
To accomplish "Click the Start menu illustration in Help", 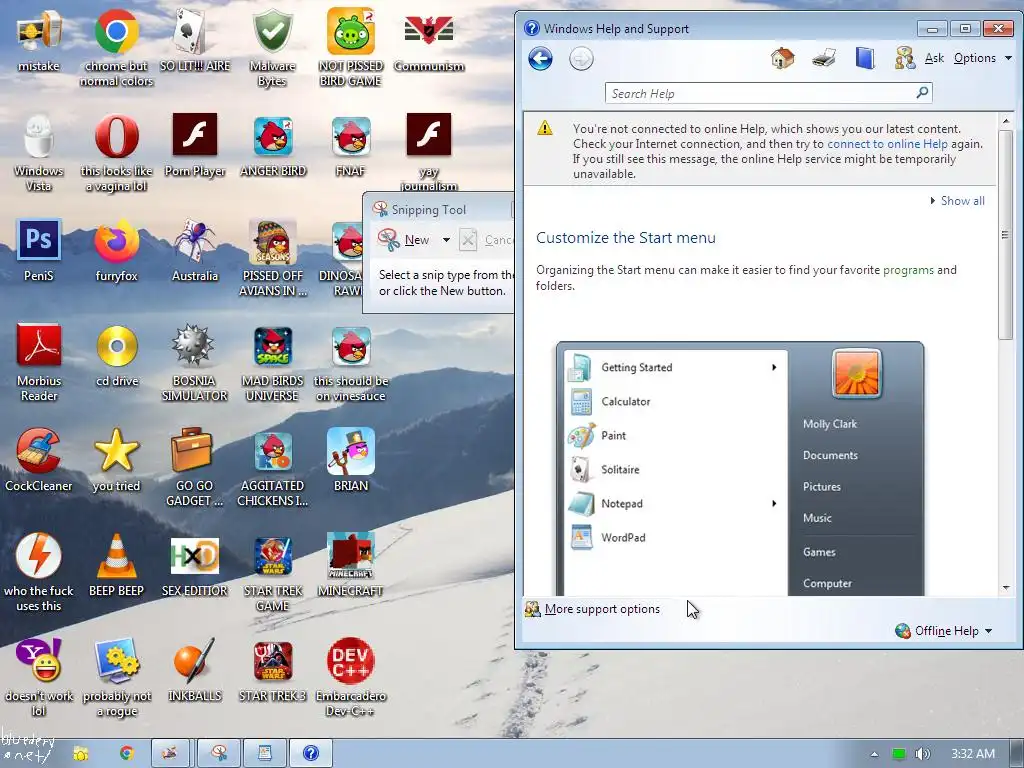I will [x=740, y=468].
